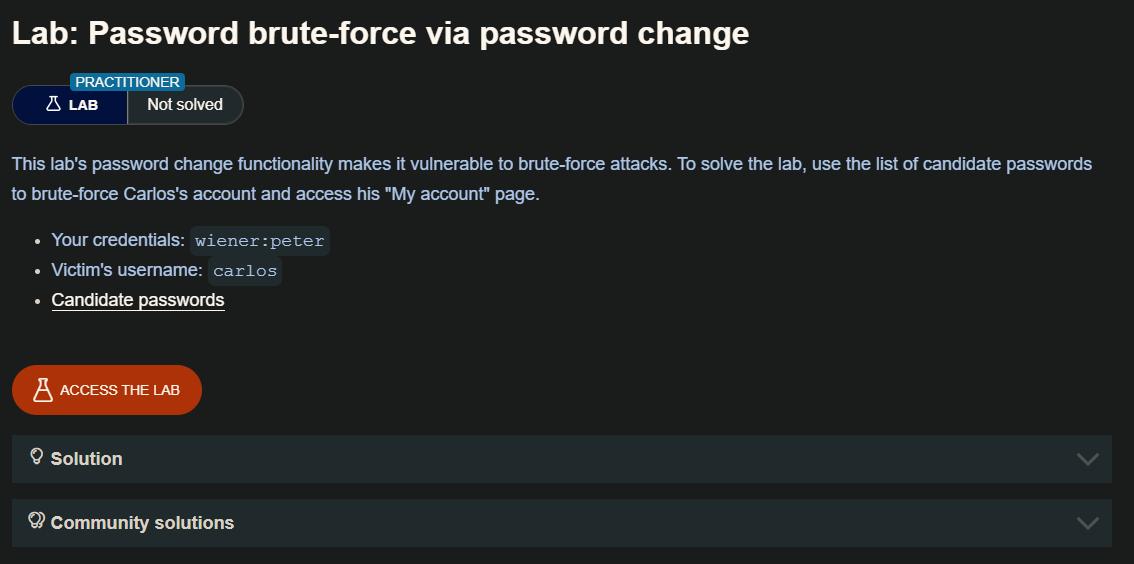Screen dimensions: 1134x564
Task: Open the Solution section header text
Action: click(86, 459)
